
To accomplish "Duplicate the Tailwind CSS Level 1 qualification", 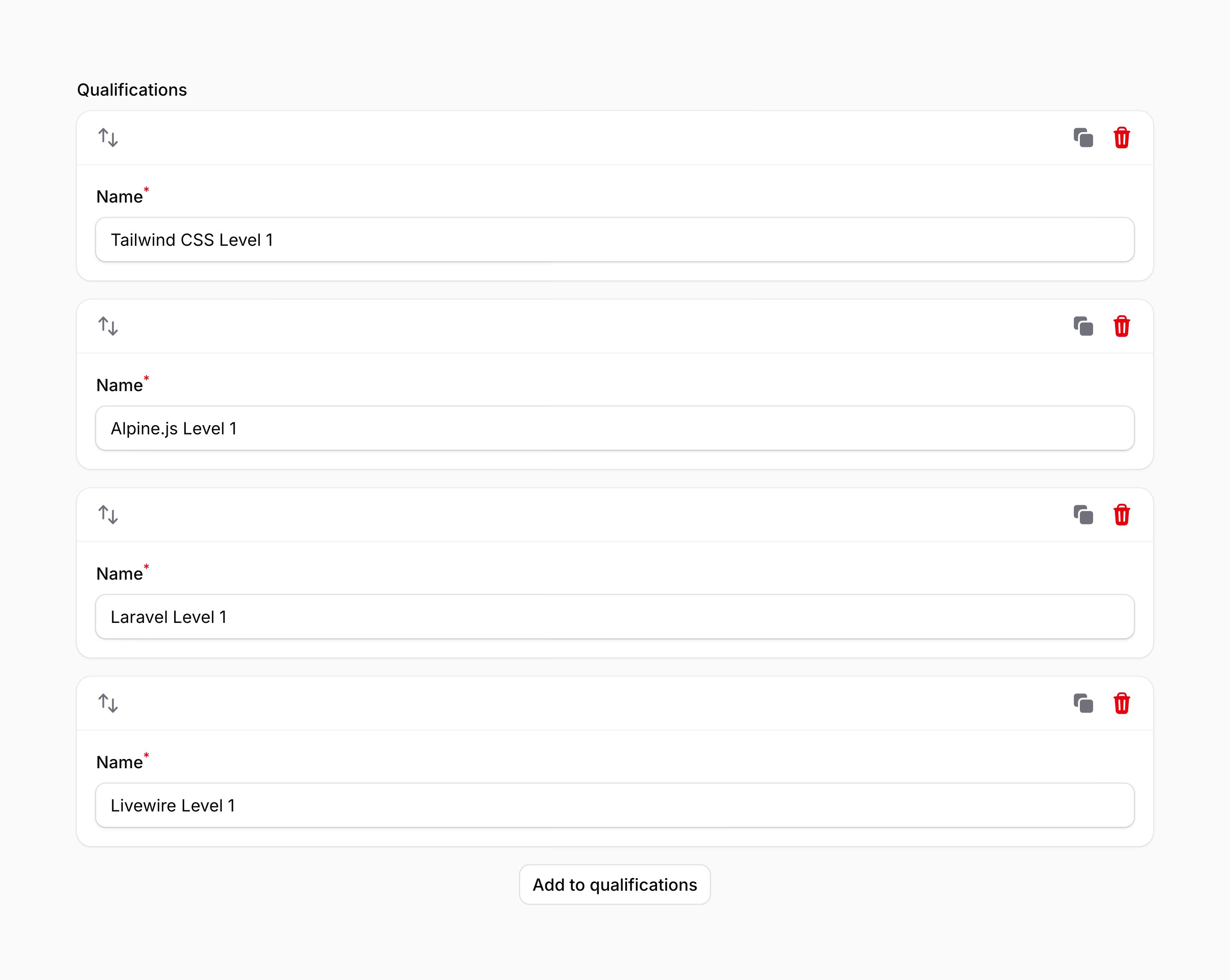I will point(1083,137).
